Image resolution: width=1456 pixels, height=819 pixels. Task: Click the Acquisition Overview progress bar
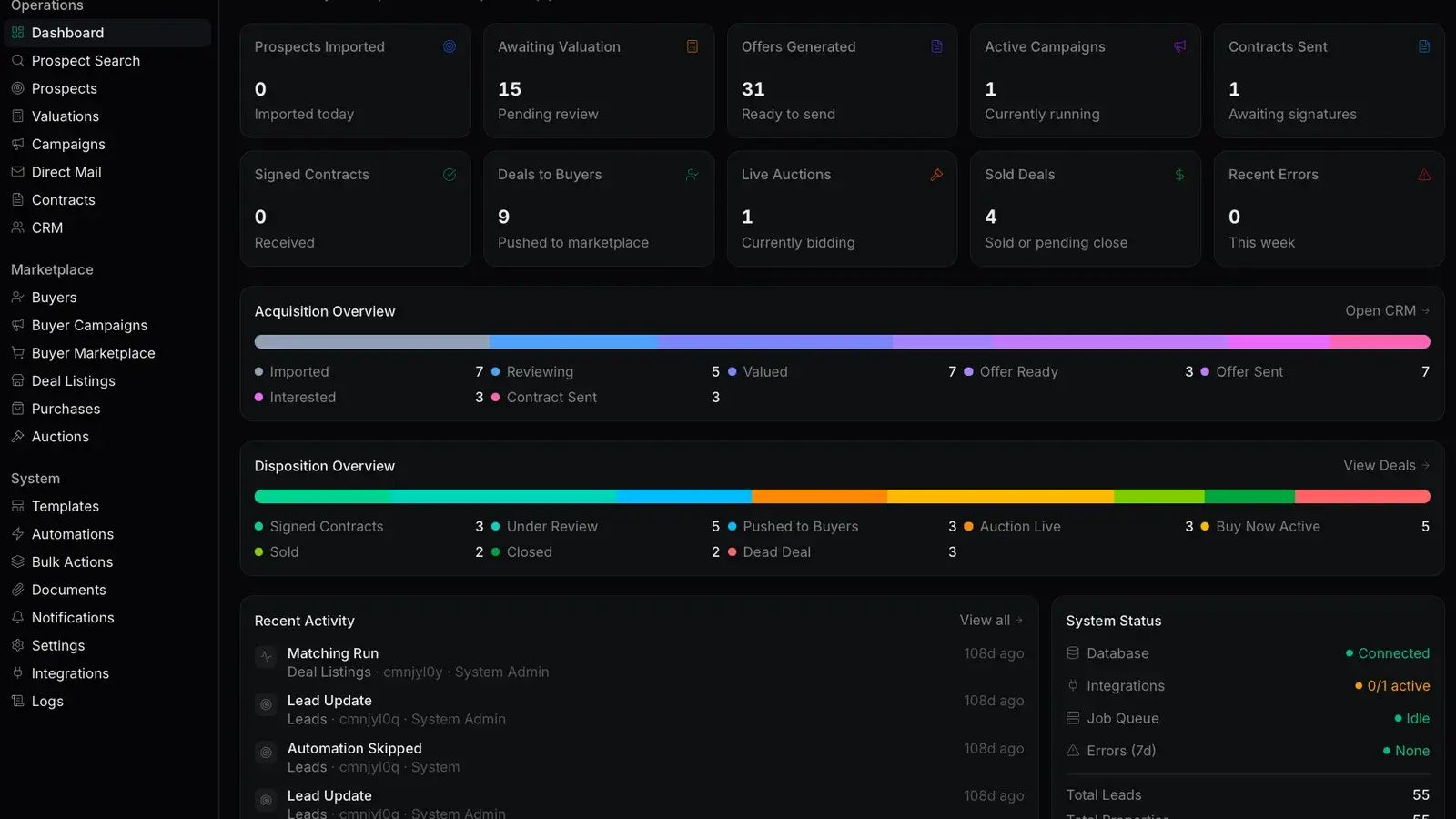842,342
